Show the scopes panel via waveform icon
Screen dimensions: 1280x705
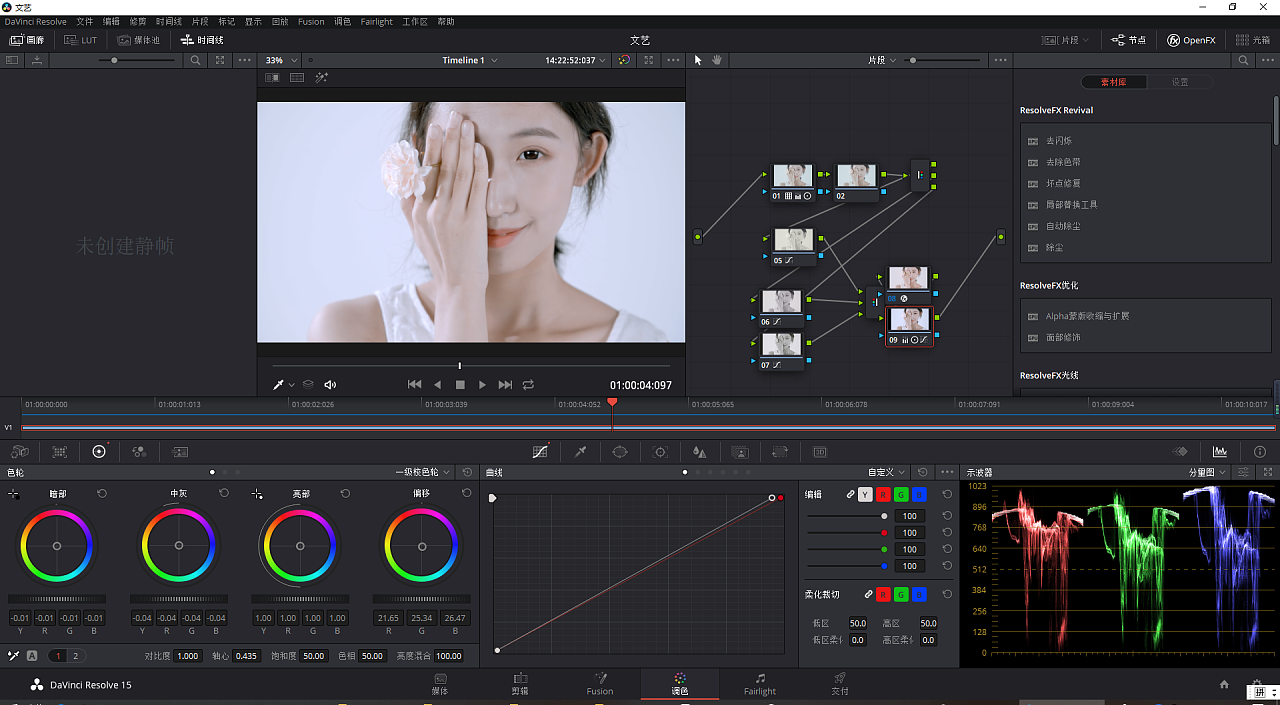coord(1220,452)
